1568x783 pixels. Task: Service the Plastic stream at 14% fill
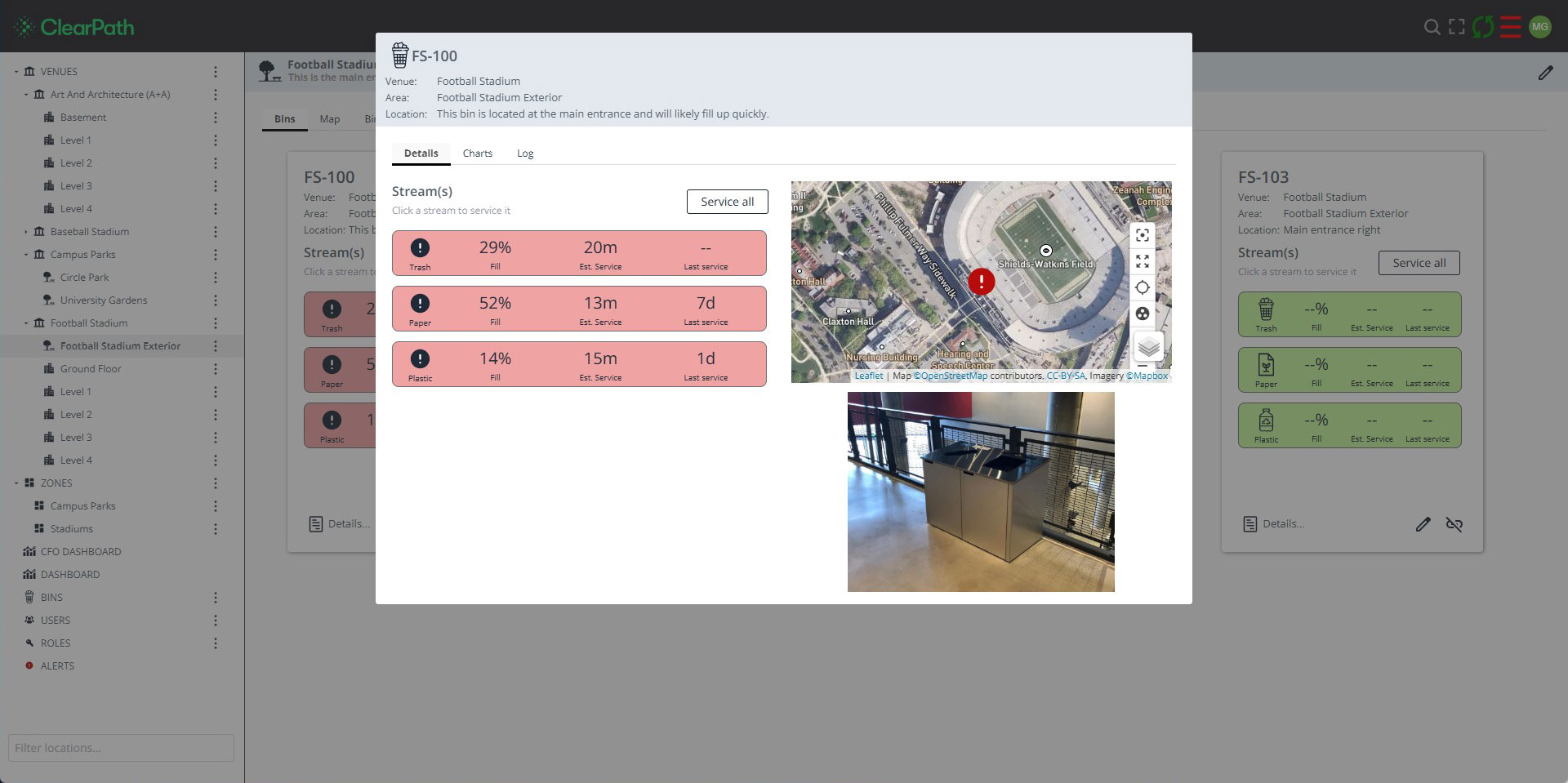pos(579,364)
